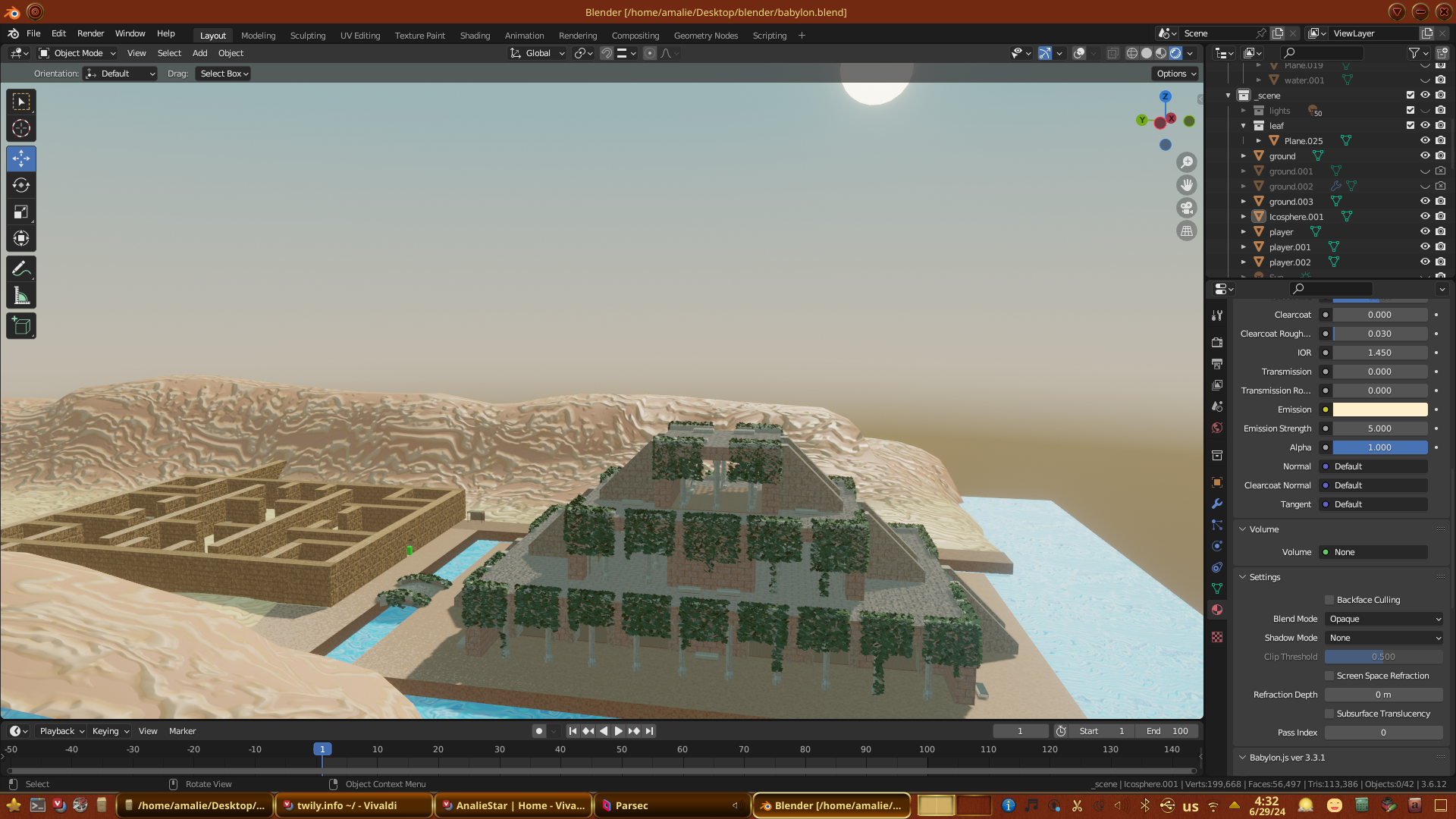Select the Rotate tool in the toolbar
Viewport: 1456px width, 819px height.
pos(21,186)
